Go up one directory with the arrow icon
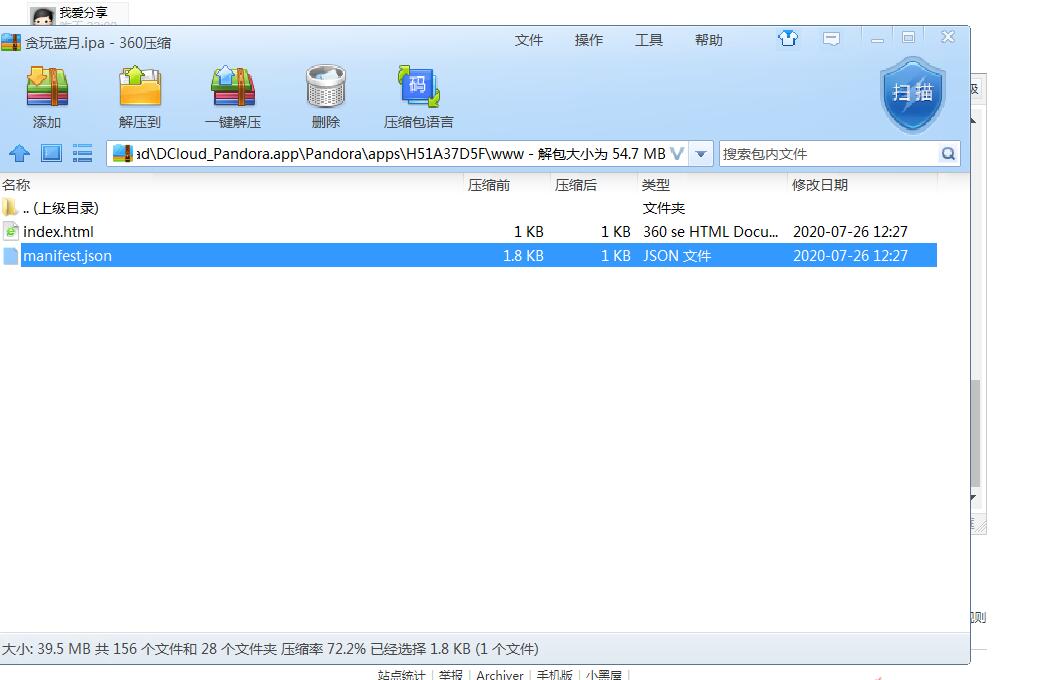The image size is (1037, 680). tap(19, 154)
